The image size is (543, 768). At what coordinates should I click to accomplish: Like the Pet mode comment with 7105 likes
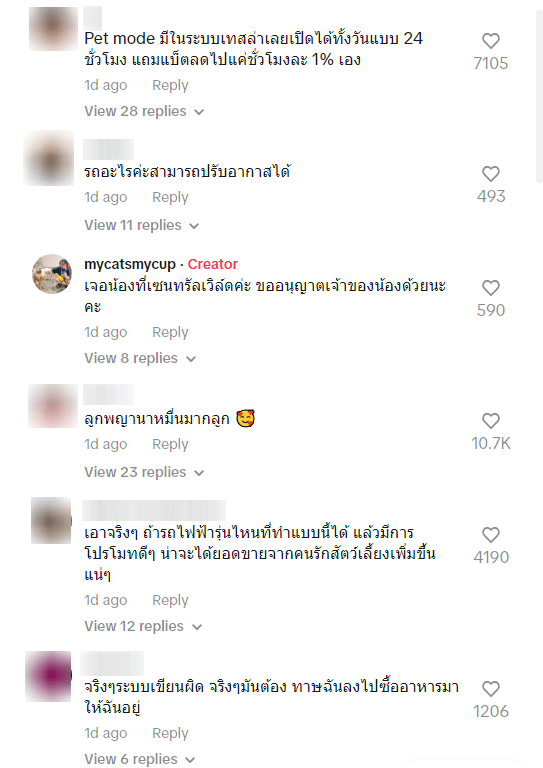[x=491, y=41]
